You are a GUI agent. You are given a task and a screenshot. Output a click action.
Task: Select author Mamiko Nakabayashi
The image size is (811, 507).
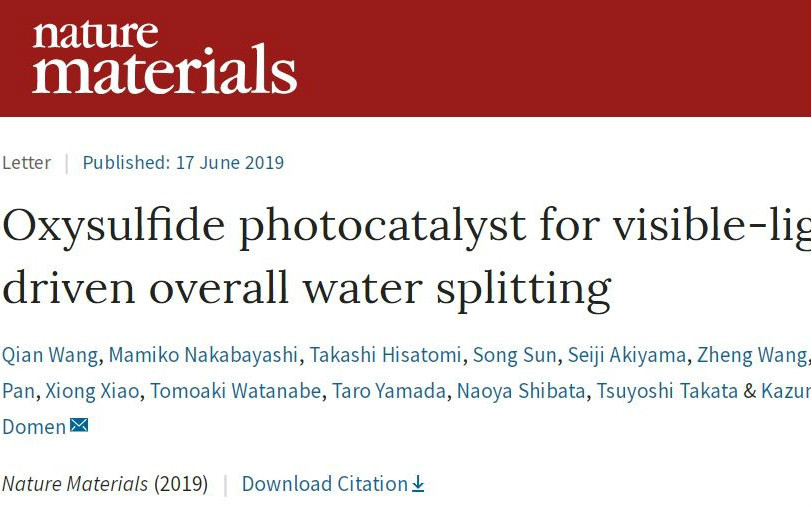203,355
